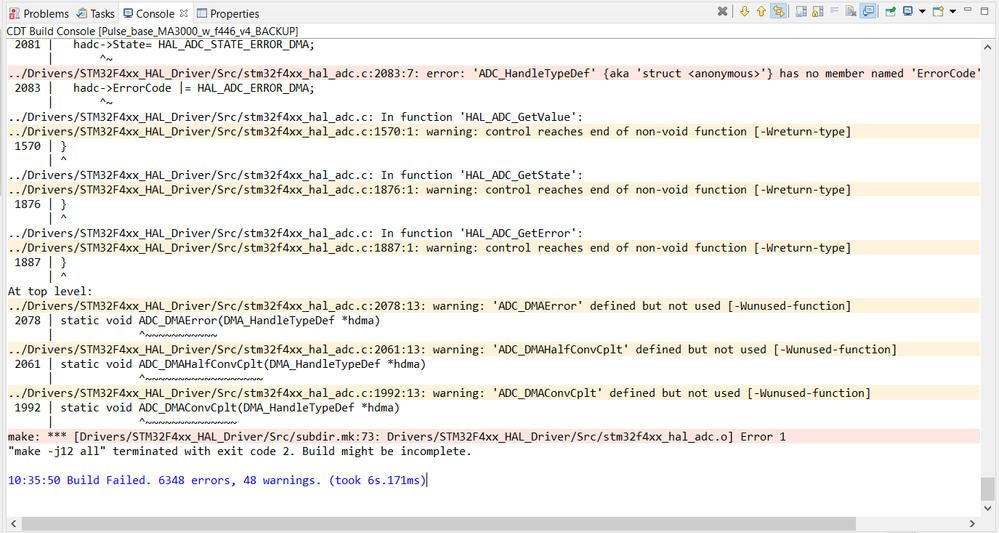Click code line 1992 static void ADC_DMAConvCplt

pos(207,408)
